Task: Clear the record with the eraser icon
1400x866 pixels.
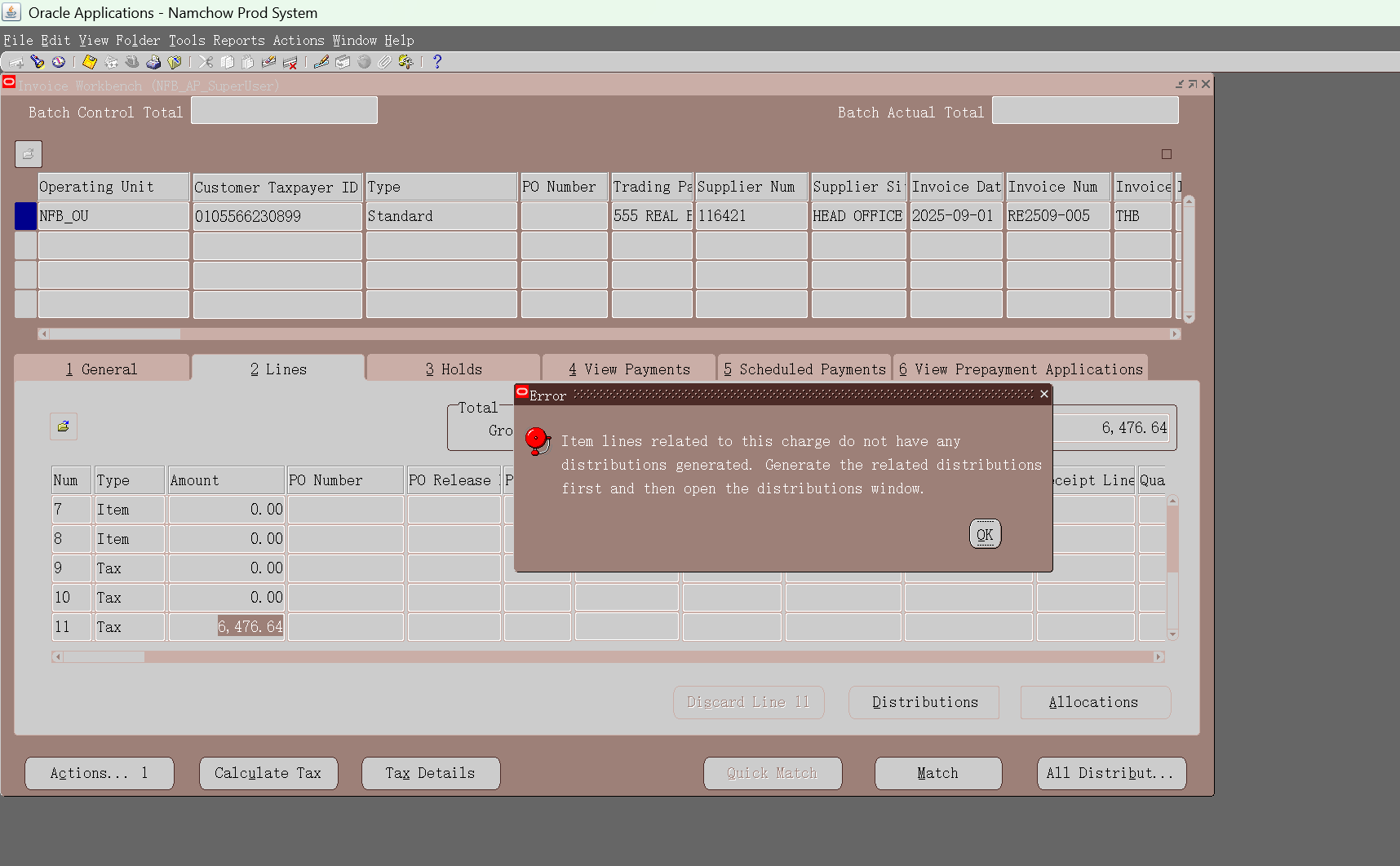Action: tap(268, 62)
